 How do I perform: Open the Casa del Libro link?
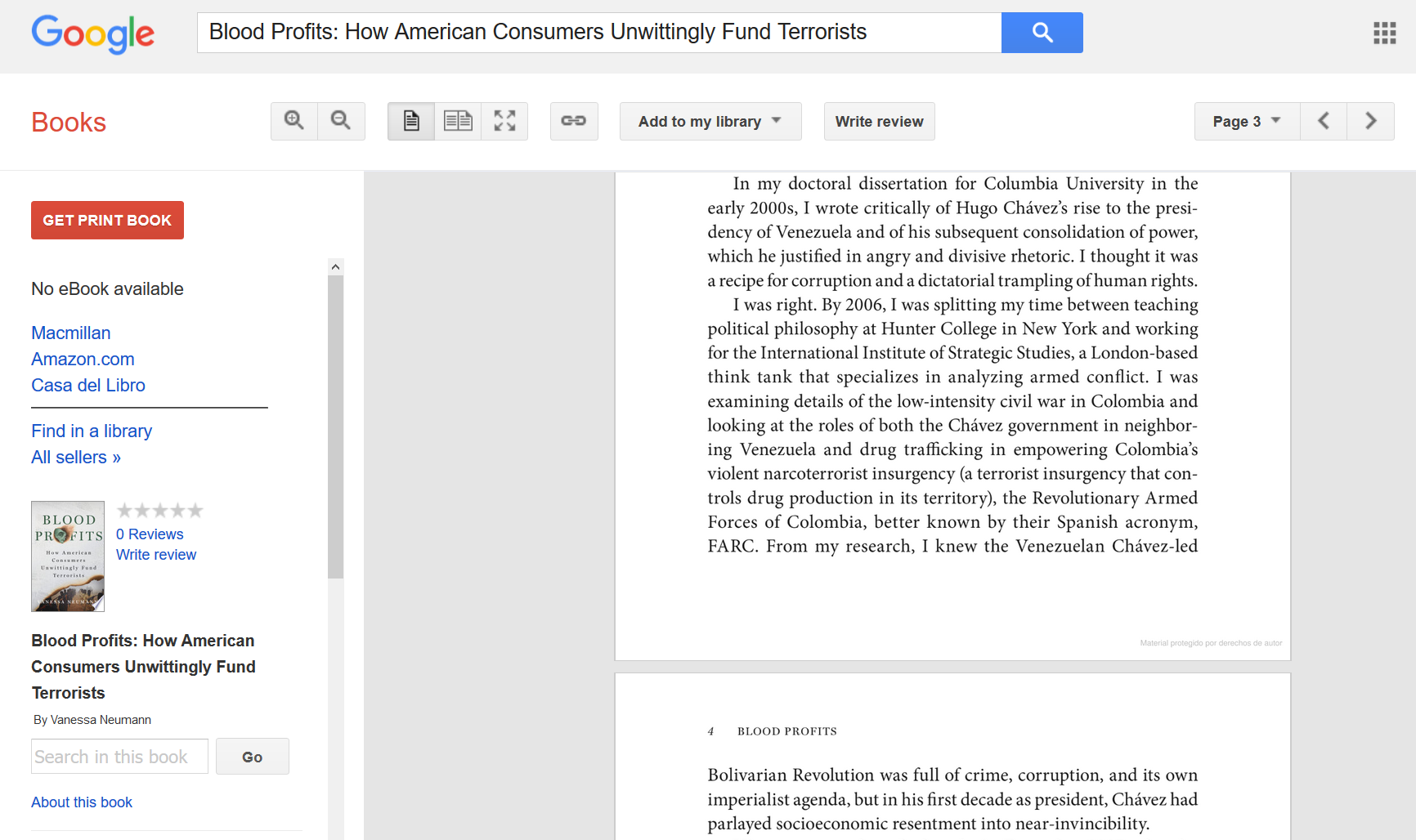coord(88,385)
